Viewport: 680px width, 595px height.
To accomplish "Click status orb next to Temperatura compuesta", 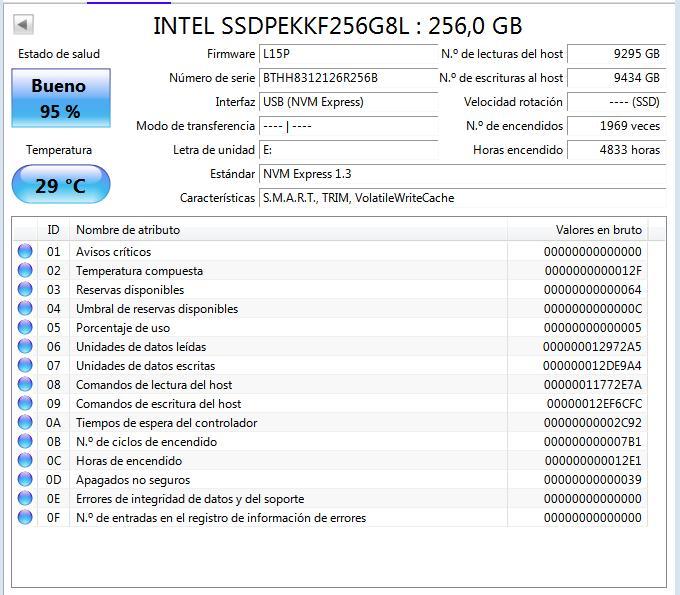I will coord(25,271).
